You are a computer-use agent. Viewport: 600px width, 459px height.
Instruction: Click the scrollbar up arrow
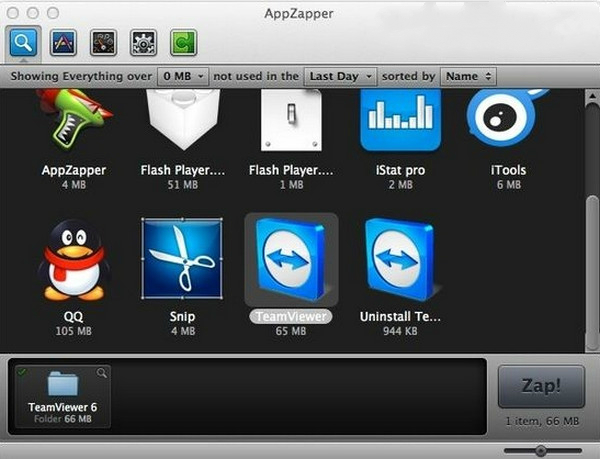pyautogui.click(x=592, y=96)
